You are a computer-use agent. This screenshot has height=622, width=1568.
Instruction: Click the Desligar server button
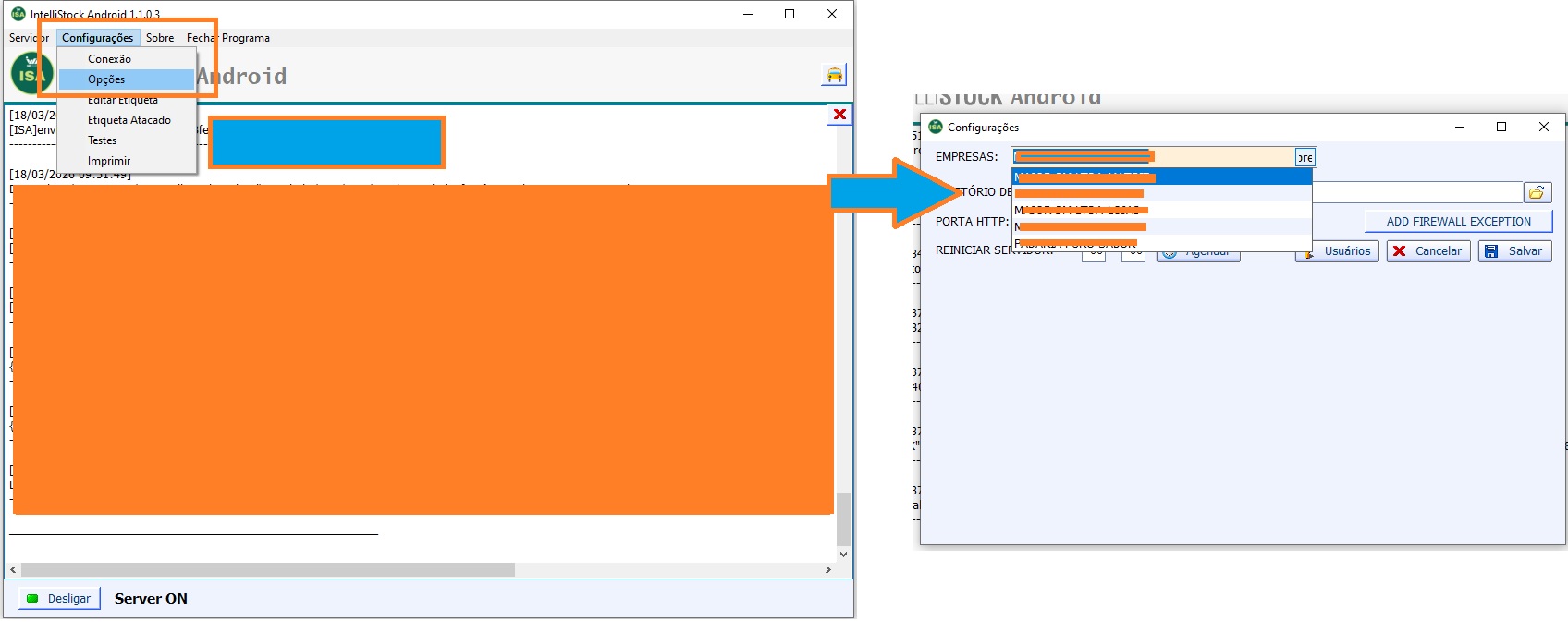coord(59,598)
